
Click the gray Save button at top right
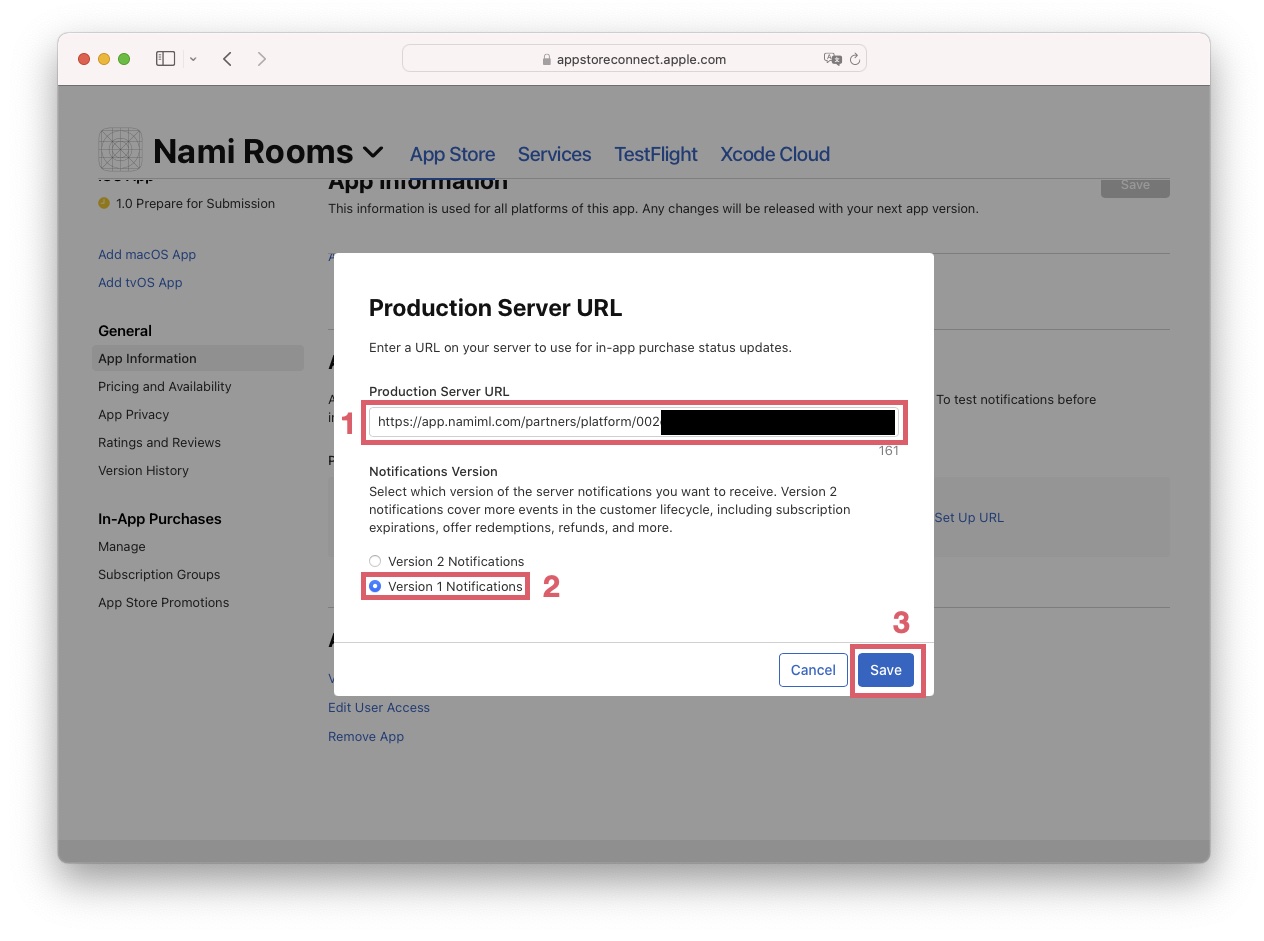point(1135,185)
